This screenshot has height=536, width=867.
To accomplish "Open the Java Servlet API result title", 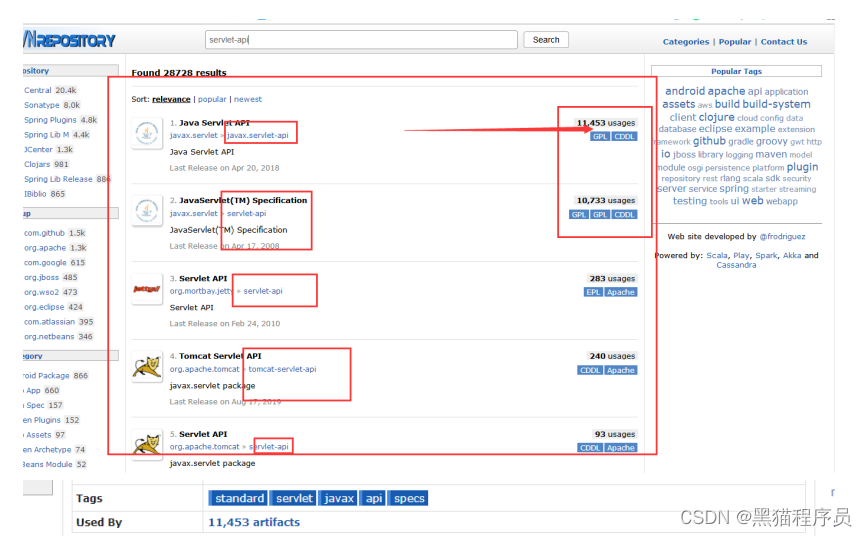I will [215, 123].
